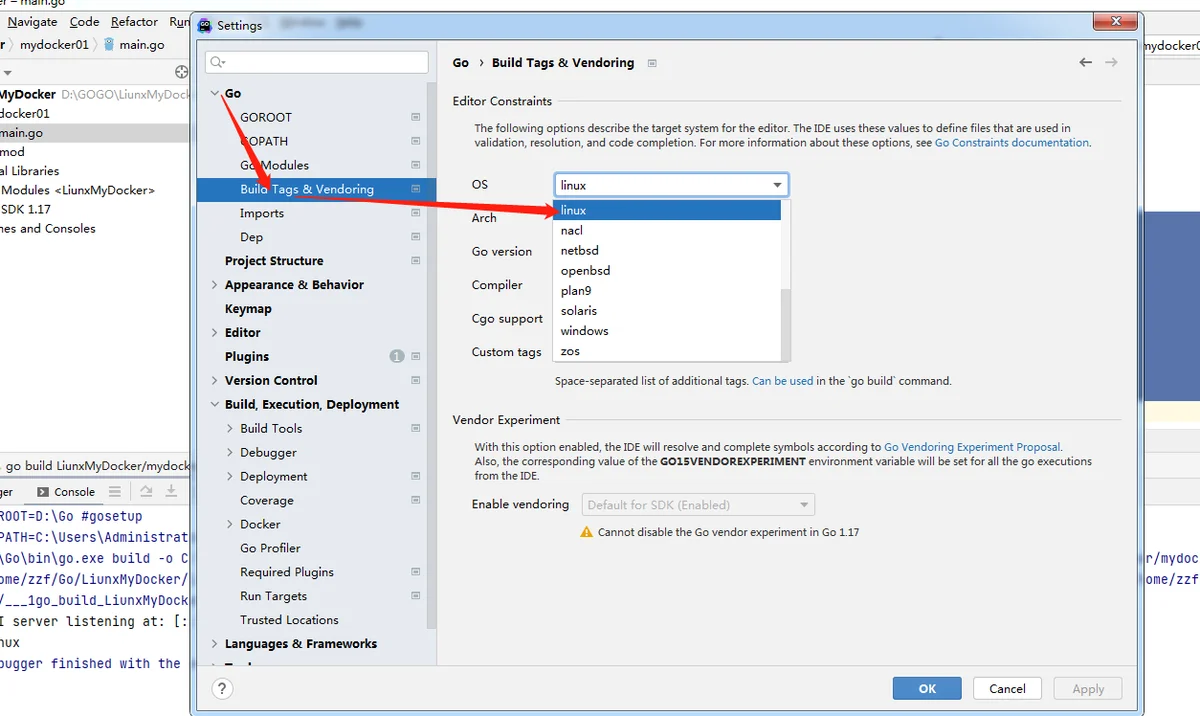Collapse the Build, Execution, Deployment section
This screenshot has width=1200, height=716.
pos(214,405)
